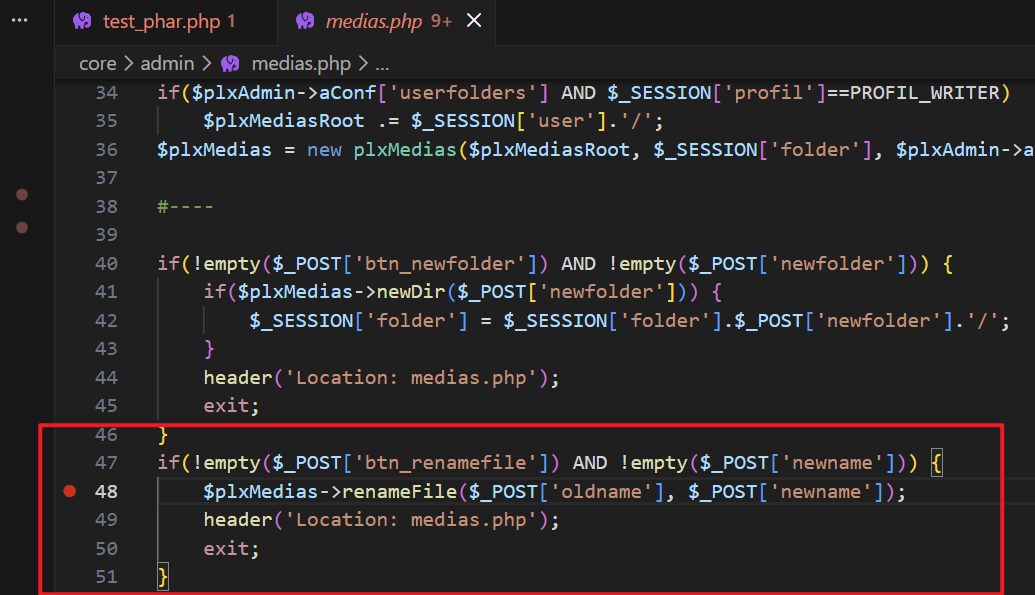This screenshot has width=1035, height=595.
Task: Click PHP elephant icon on medias.php tab
Action: pyautogui.click(x=306, y=20)
